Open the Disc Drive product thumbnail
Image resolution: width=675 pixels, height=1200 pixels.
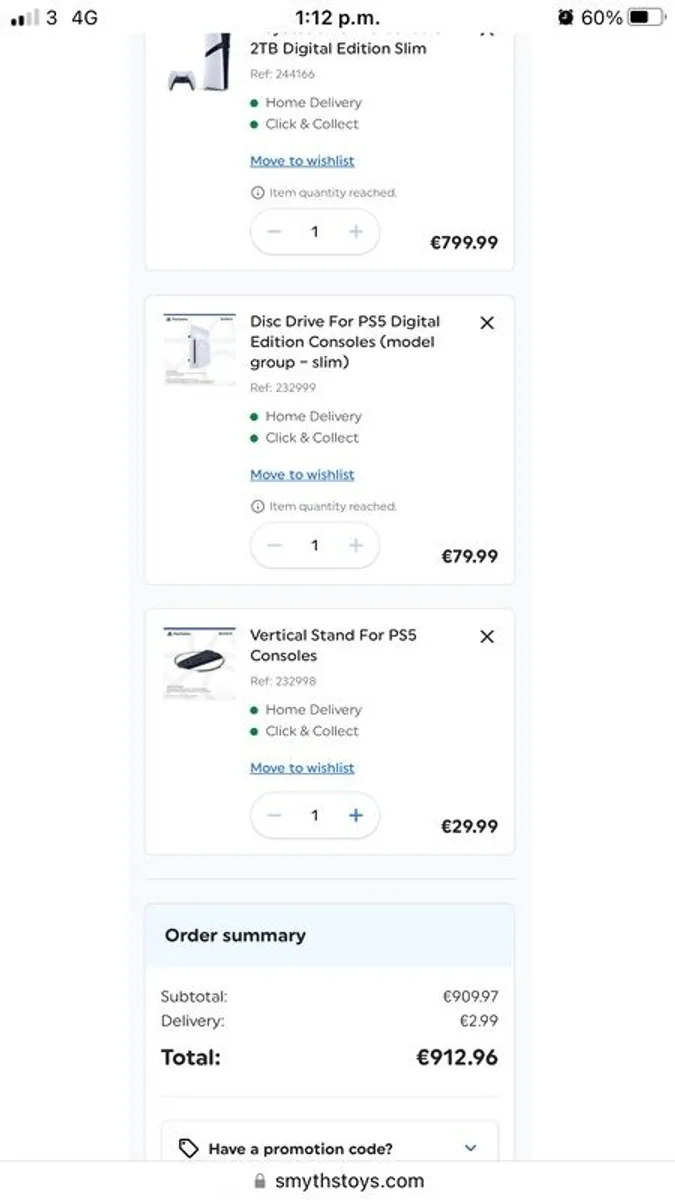tap(199, 350)
